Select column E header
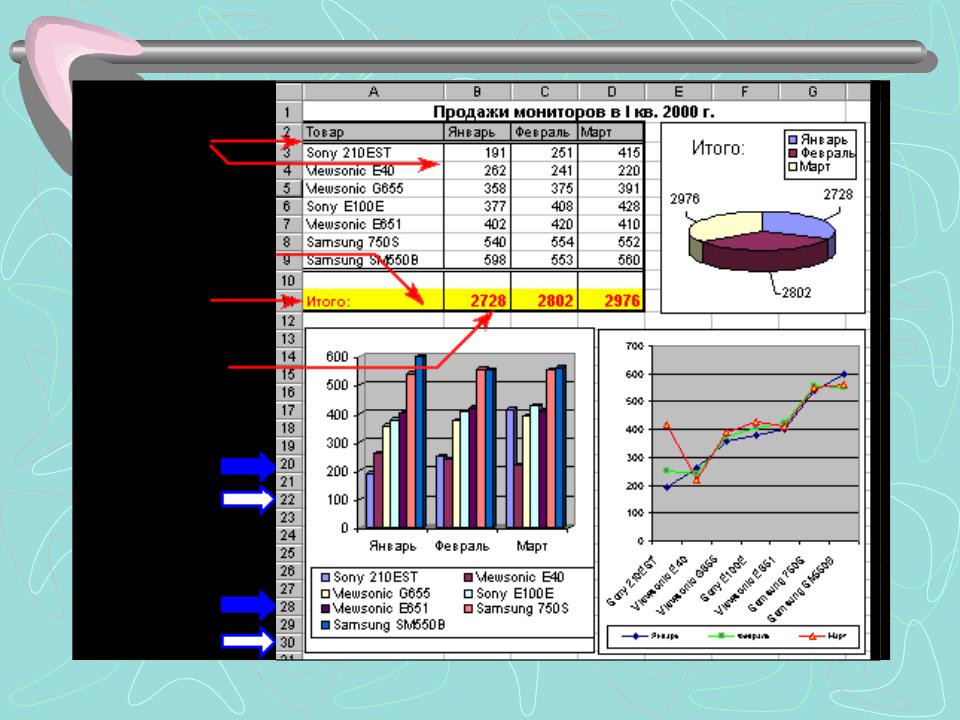Image resolution: width=960 pixels, height=720 pixels. [678, 92]
